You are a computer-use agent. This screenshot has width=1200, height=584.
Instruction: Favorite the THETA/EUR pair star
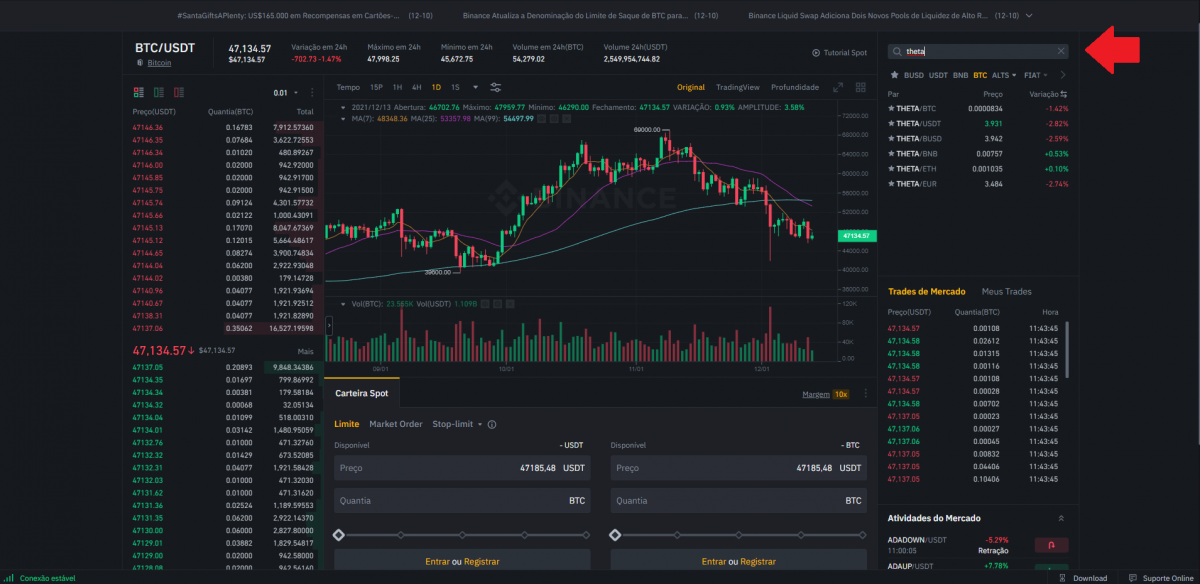click(x=892, y=184)
